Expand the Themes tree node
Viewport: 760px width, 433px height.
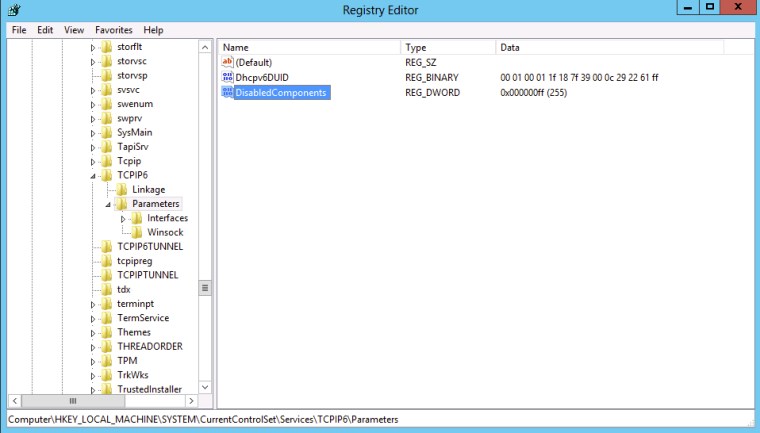coord(93,333)
